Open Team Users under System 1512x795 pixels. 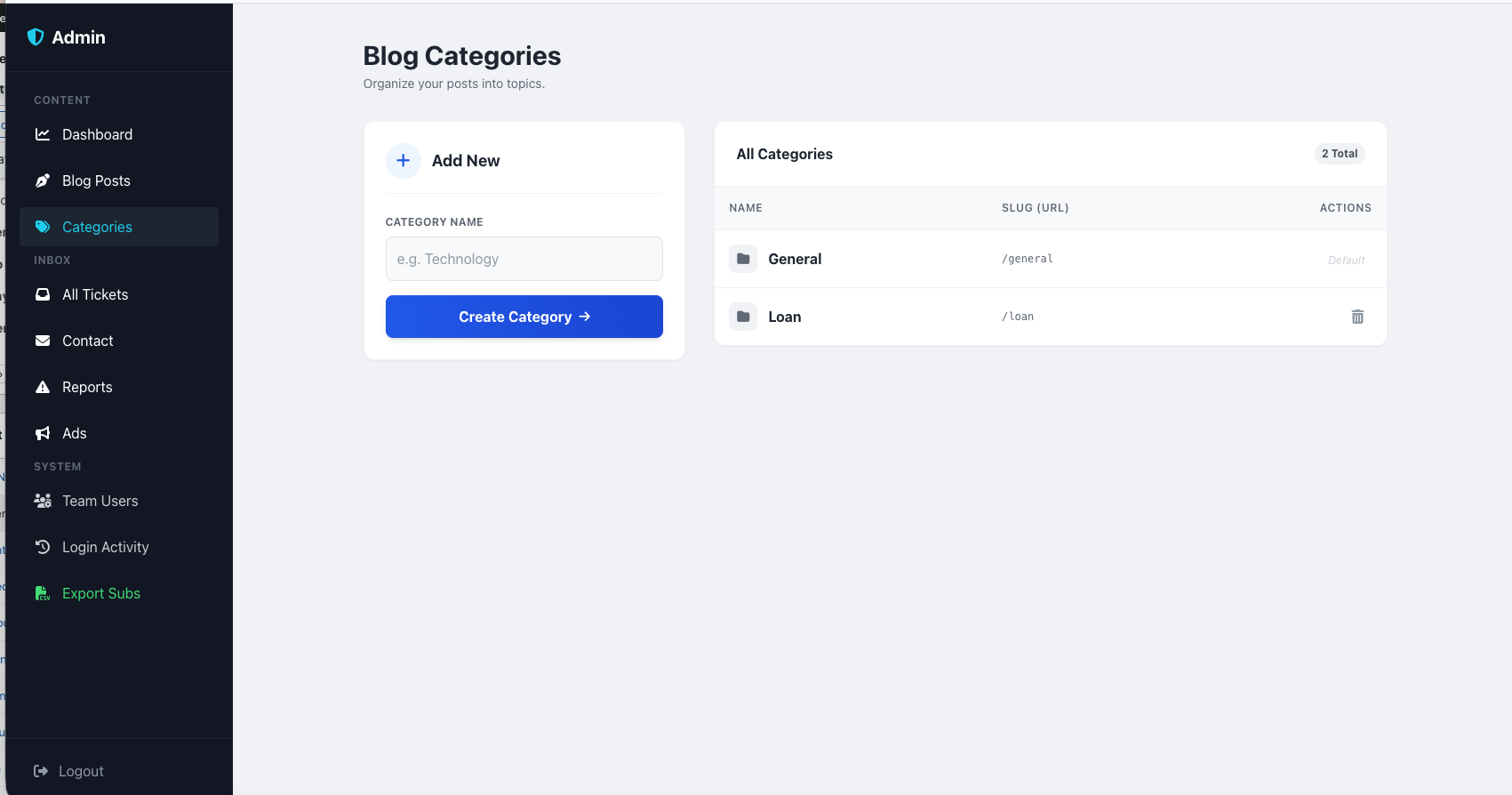tap(119, 501)
